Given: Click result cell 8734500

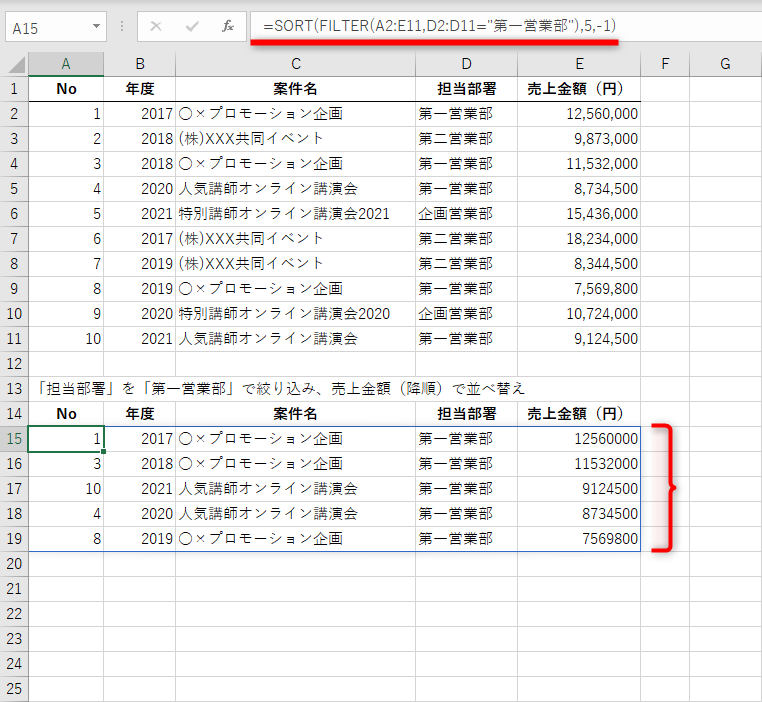Looking at the screenshot, I should pyautogui.click(x=579, y=514).
